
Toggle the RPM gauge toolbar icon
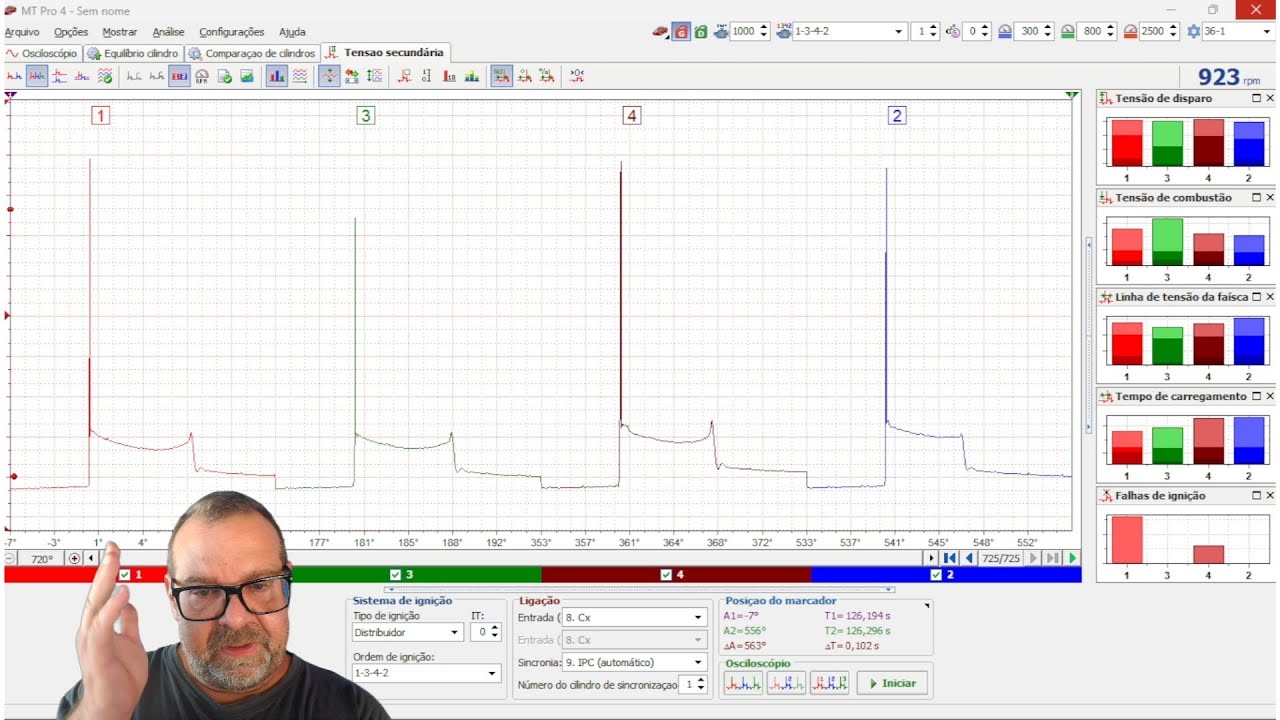coord(202,75)
